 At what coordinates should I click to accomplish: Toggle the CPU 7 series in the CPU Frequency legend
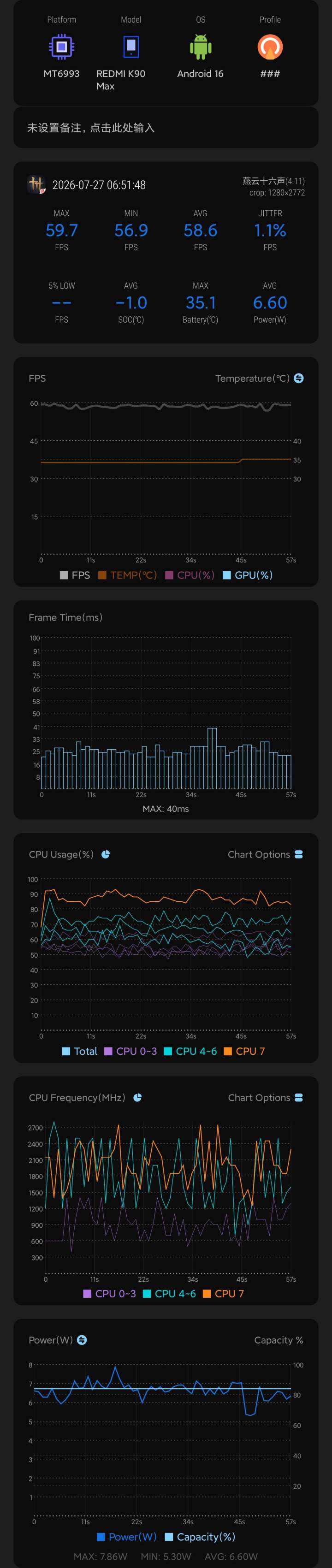[223, 1294]
